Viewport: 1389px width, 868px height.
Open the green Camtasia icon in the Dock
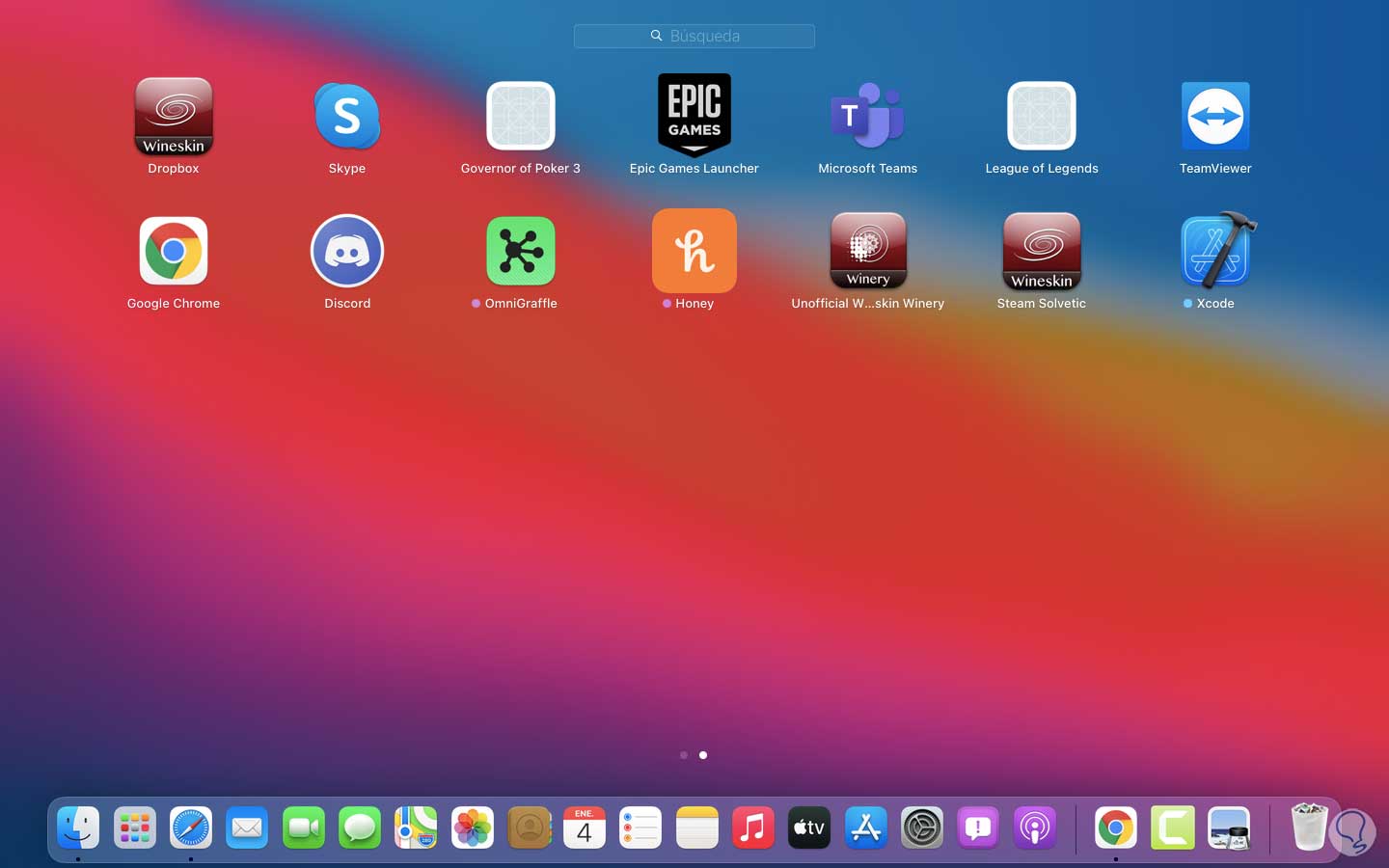pos(1173,827)
